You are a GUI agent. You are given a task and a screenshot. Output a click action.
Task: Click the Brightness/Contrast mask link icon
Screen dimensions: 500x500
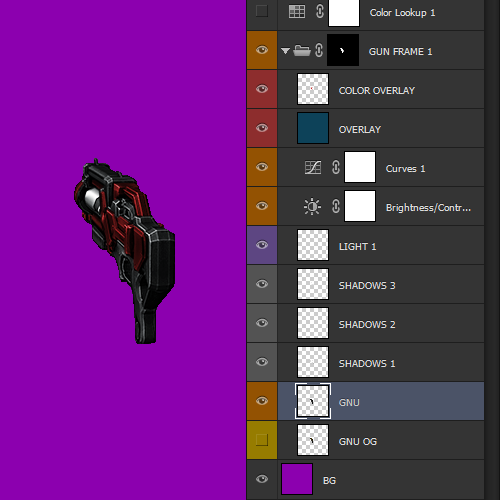click(336, 206)
